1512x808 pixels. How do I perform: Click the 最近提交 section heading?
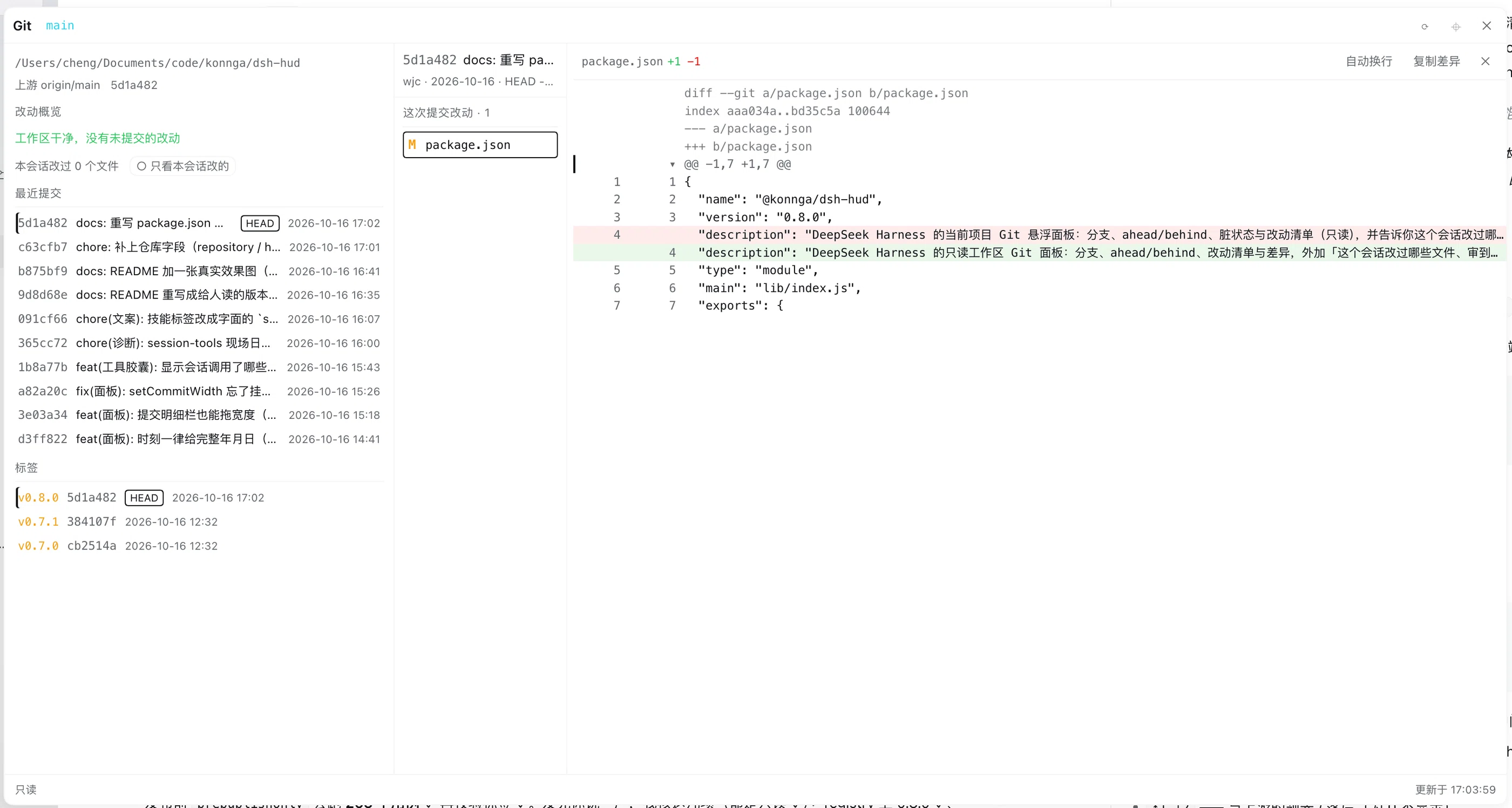coord(38,193)
